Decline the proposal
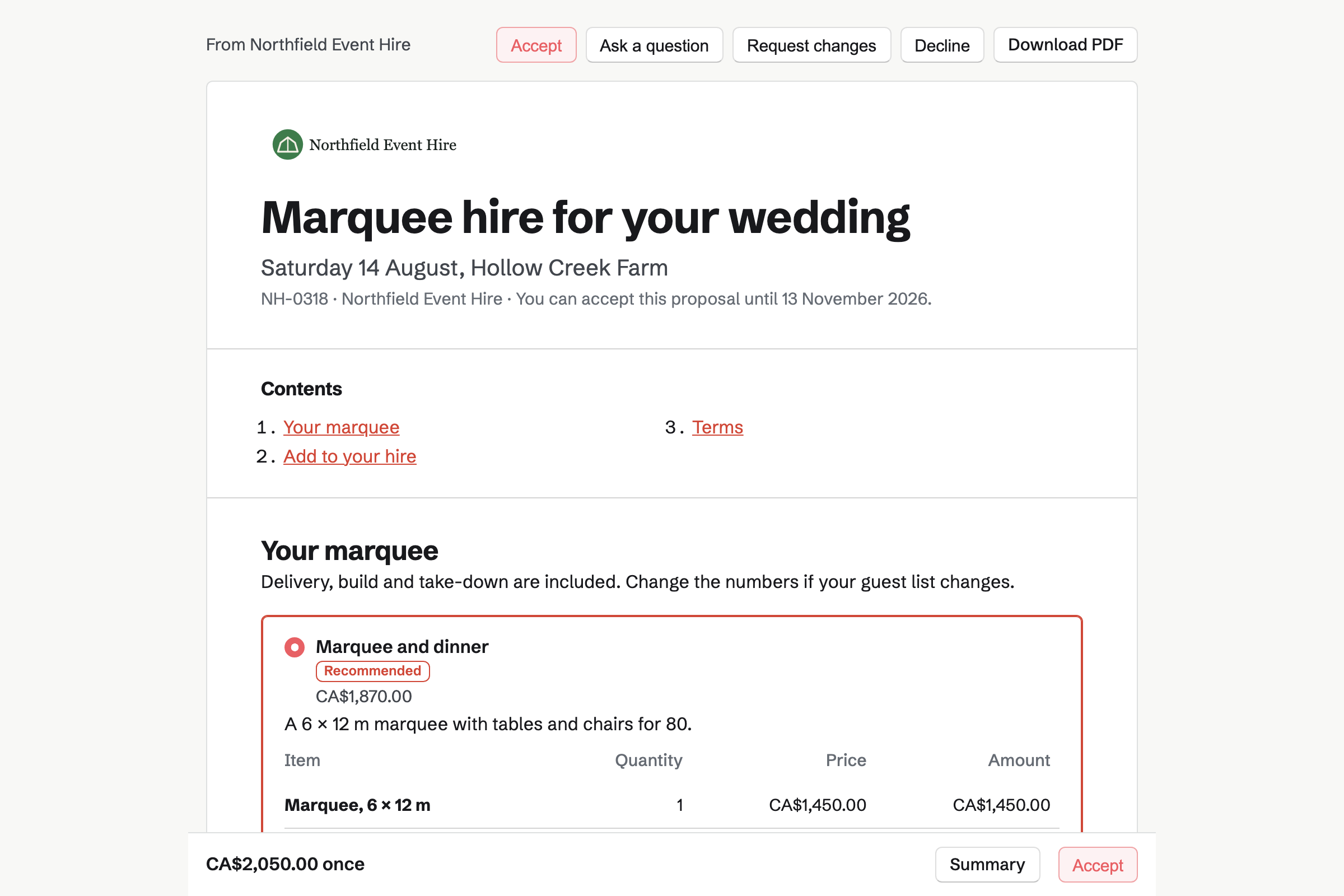The height and width of the screenshot is (896, 1344). tap(942, 45)
